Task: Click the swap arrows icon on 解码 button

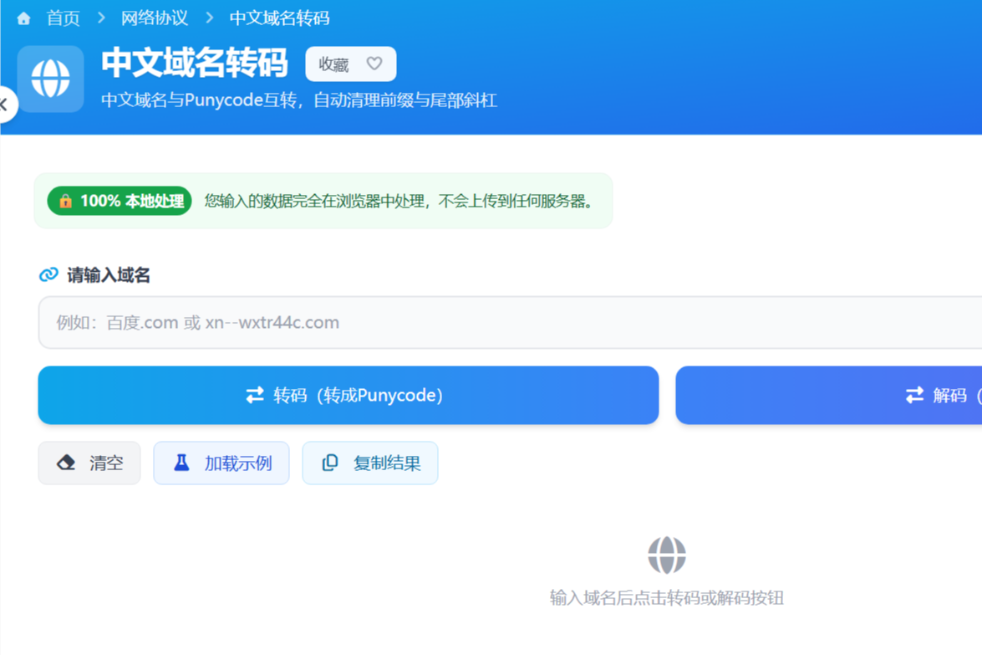Action: click(x=914, y=395)
